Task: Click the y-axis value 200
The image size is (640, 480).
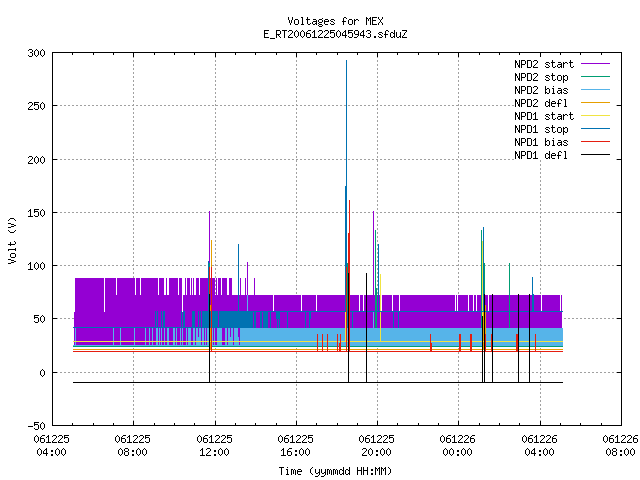Action: pyautogui.click(x=36, y=160)
